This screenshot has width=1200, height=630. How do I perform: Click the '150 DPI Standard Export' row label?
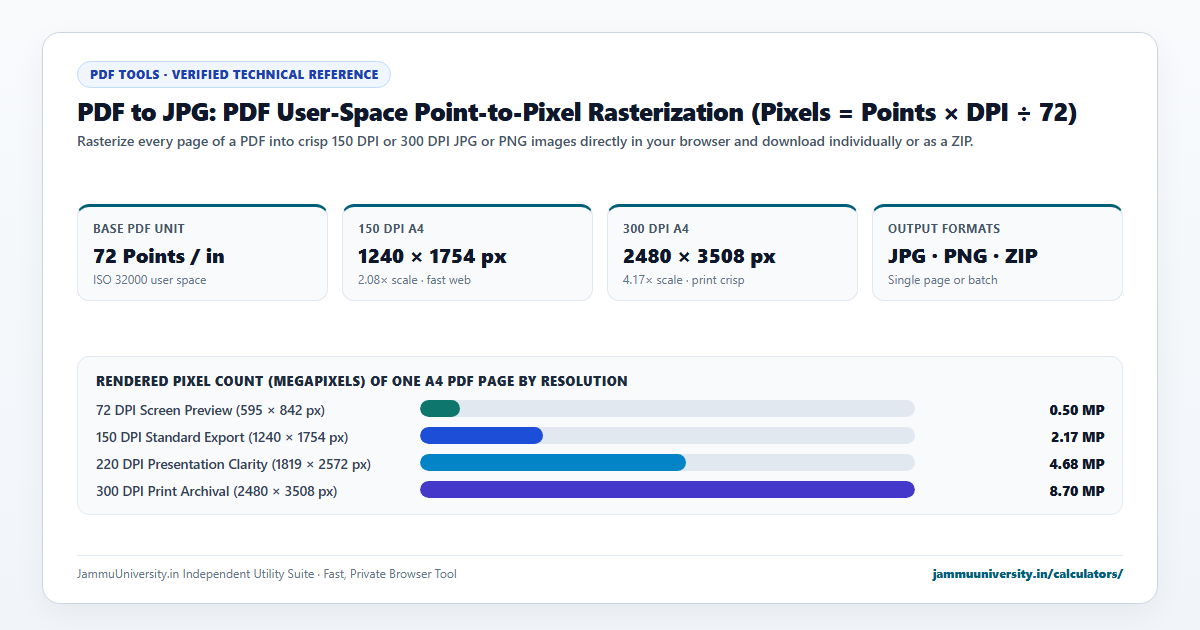(x=222, y=437)
